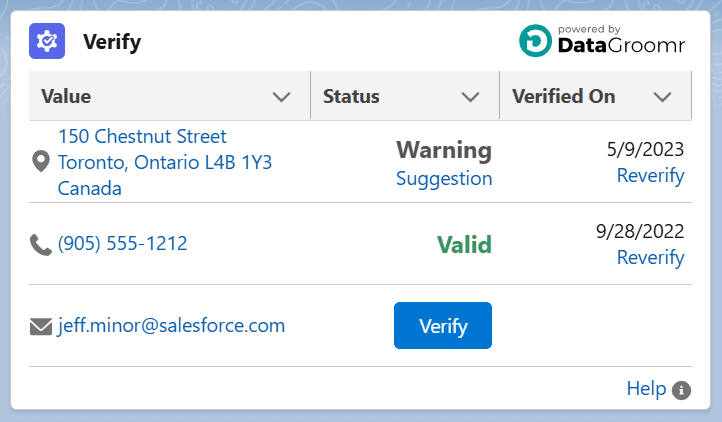The width and height of the screenshot is (722, 422).
Task: Click the email envelope icon
Action: (x=41, y=326)
